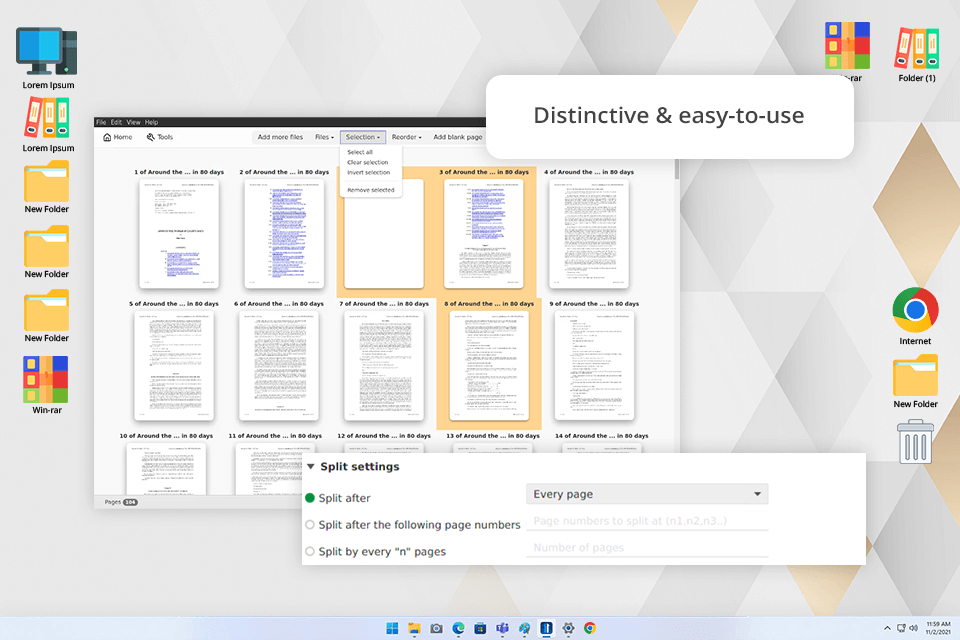This screenshot has height=640, width=960.
Task: Collapse the Split settings section
Action: pyautogui.click(x=311, y=467)
